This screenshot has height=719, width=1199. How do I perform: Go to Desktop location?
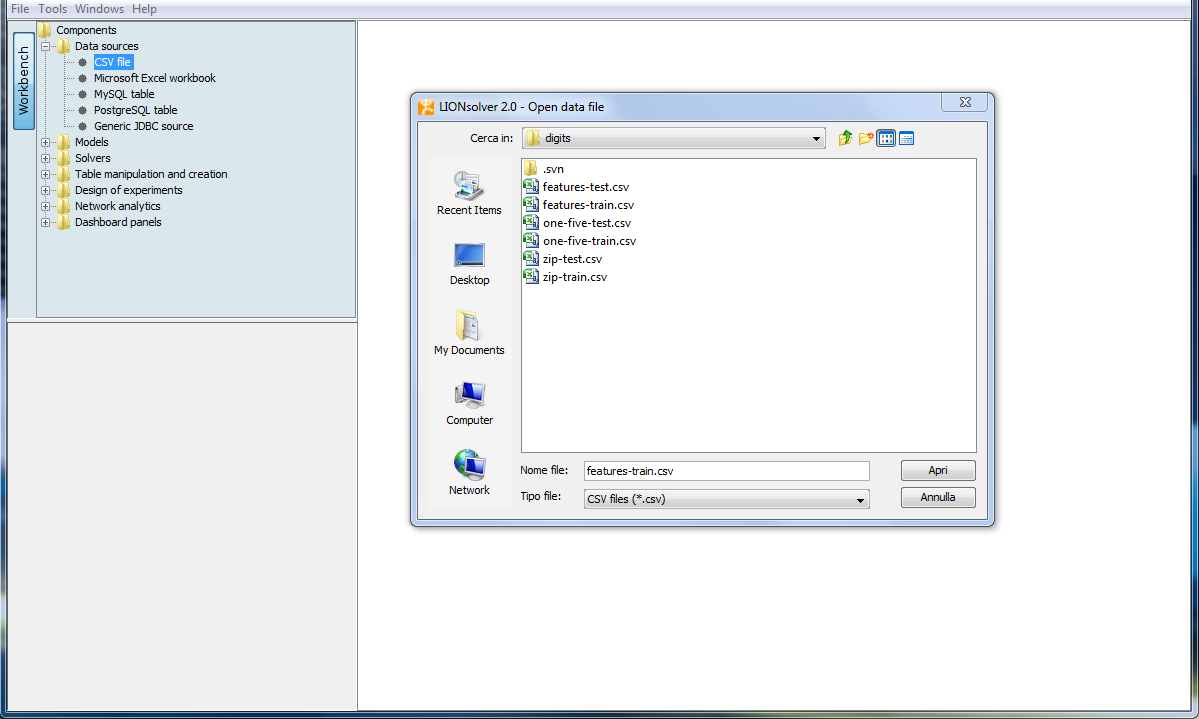(469, 263)
